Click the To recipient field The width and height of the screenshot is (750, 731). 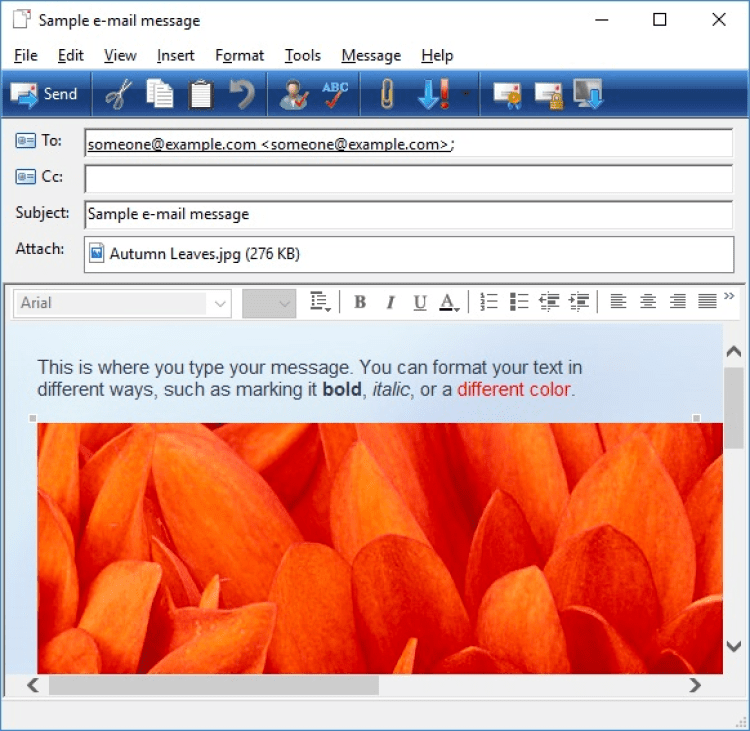point(408,143)
